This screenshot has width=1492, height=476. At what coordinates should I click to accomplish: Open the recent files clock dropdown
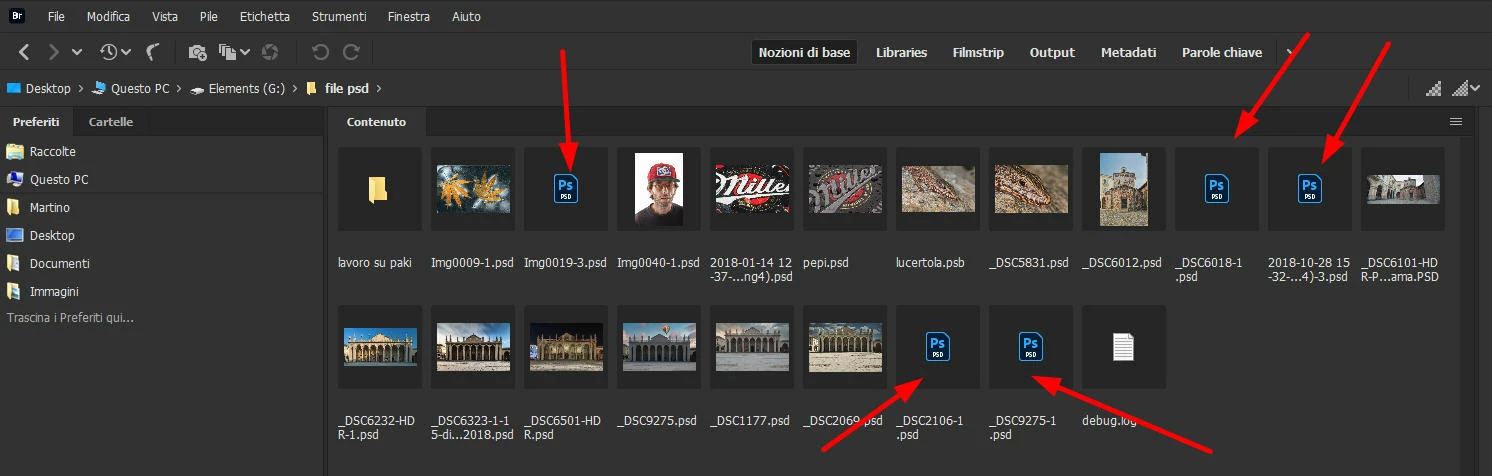[115, 52]
